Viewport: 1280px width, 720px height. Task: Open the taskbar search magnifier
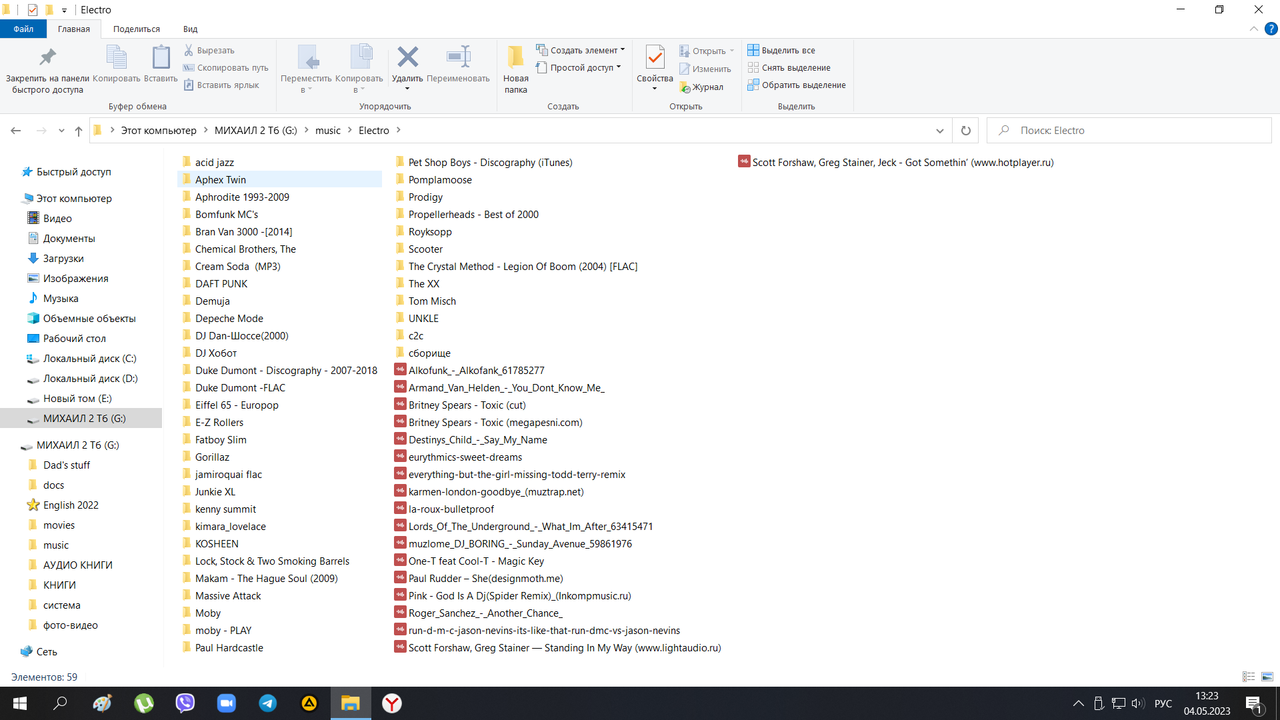tap(60, 703)
